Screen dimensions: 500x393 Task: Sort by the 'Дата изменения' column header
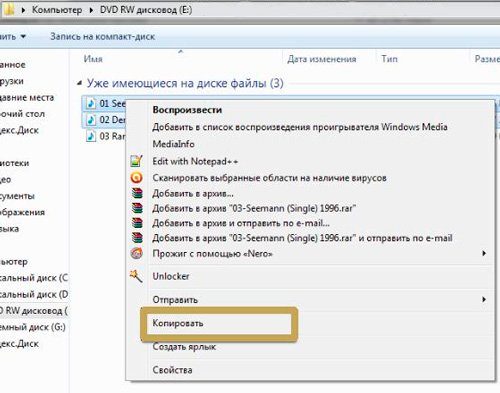(322, 59)
